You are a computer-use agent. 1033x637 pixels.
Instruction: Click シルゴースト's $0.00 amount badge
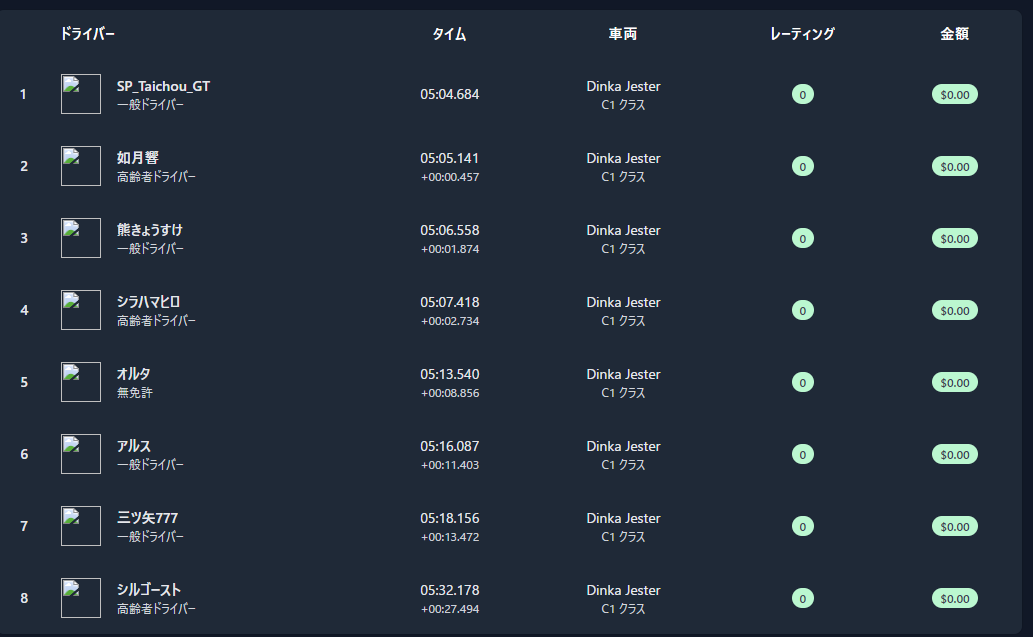(954, 599)
